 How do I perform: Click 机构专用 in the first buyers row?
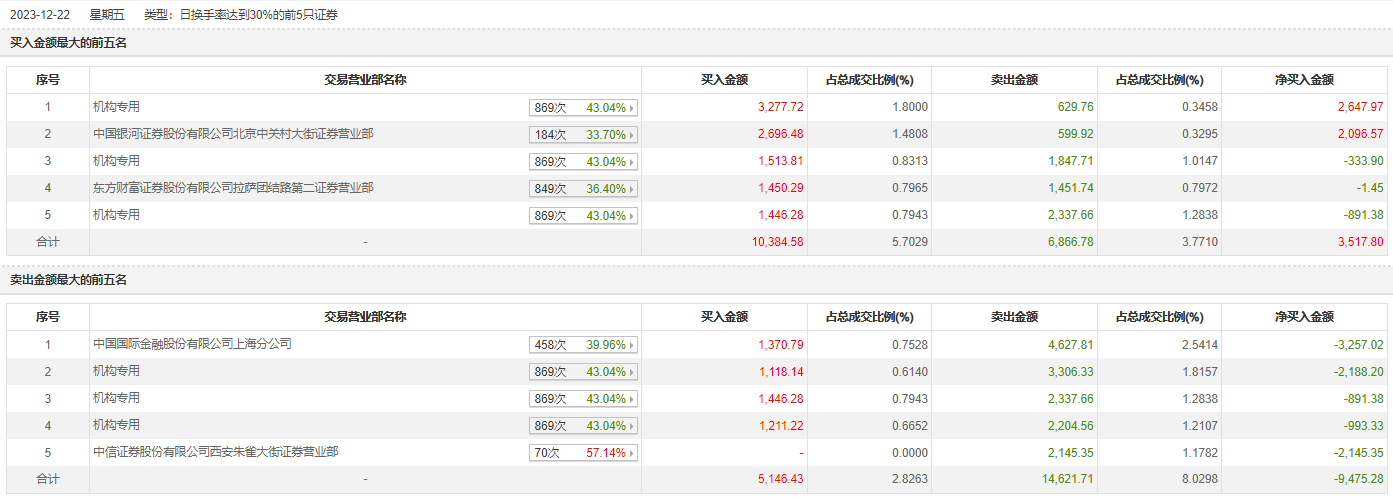(x=116, y=107)
